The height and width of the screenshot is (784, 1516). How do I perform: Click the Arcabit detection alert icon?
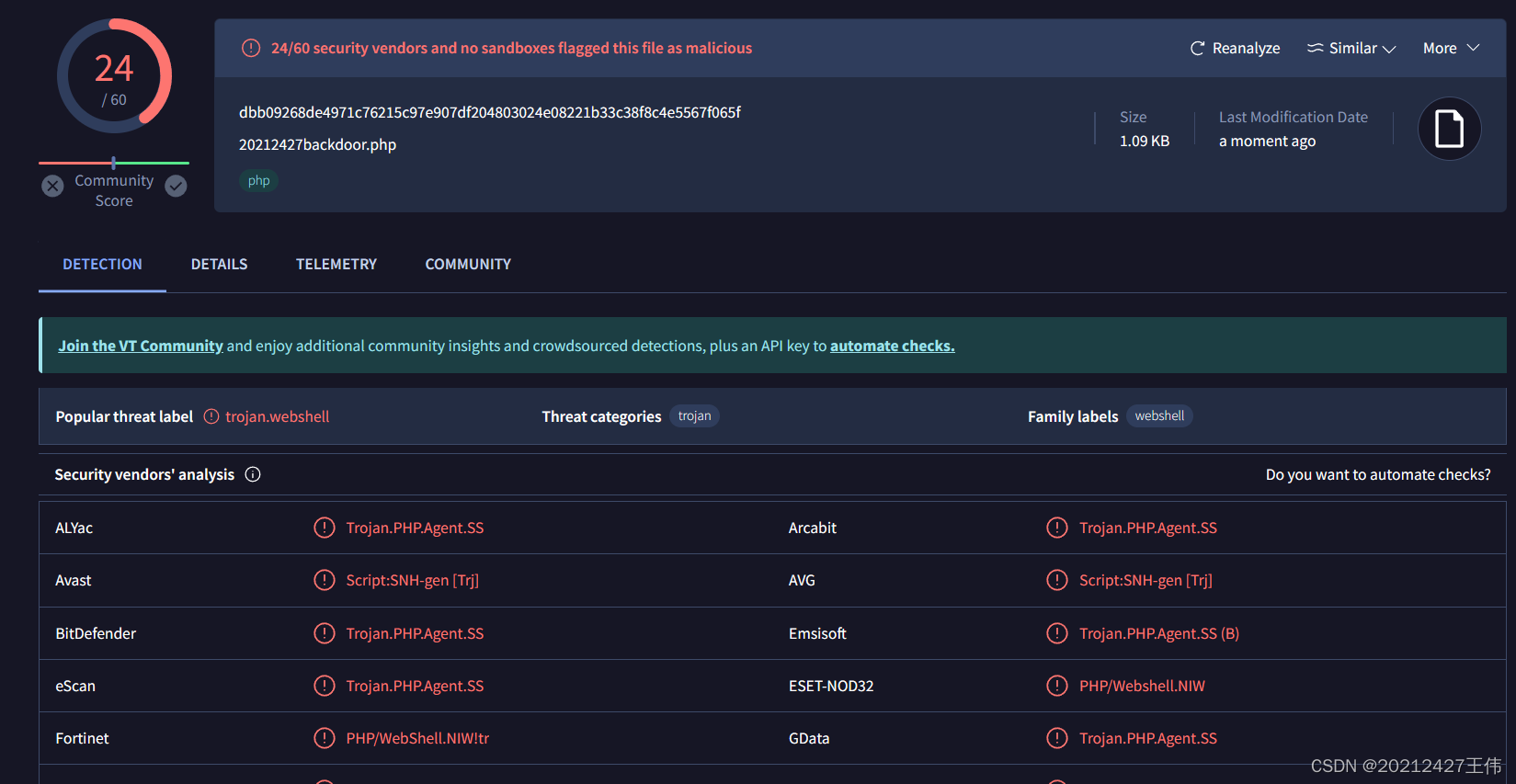click(x=1057, y=528)
